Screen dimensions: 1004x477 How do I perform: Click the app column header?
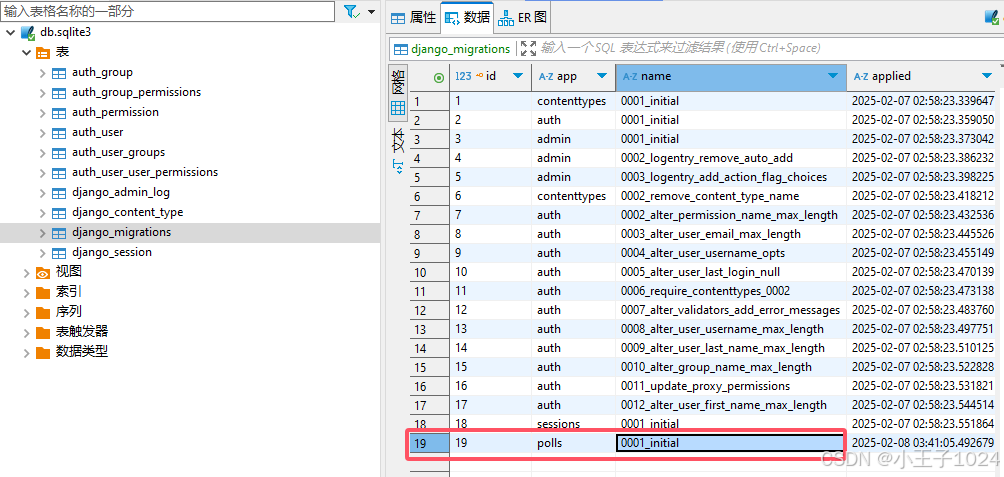(573, 76)
